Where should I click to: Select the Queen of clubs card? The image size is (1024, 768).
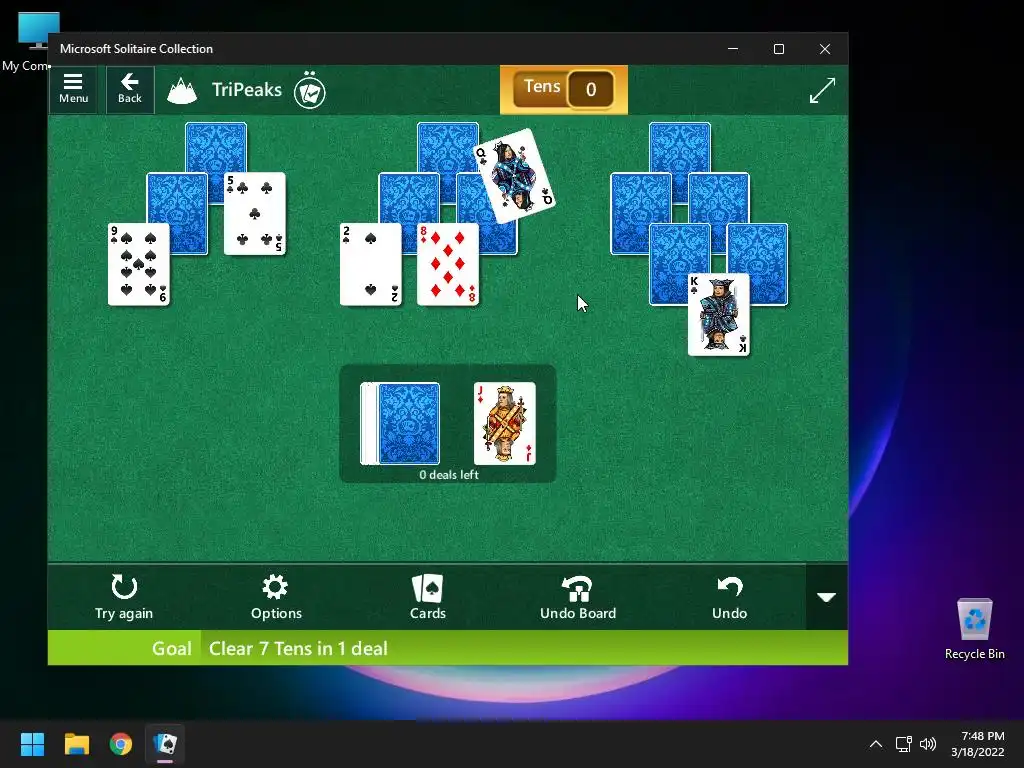tap(515, 176)
